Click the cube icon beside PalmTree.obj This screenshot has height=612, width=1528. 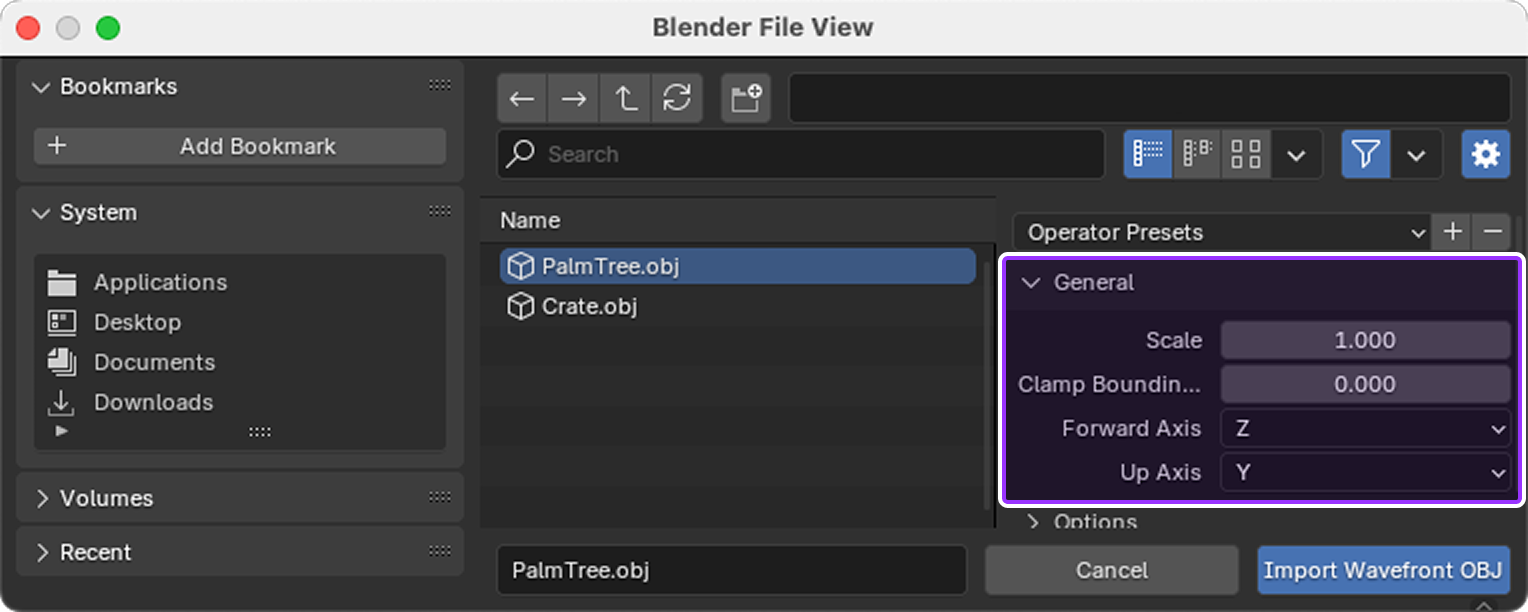(x=520, y=266)
